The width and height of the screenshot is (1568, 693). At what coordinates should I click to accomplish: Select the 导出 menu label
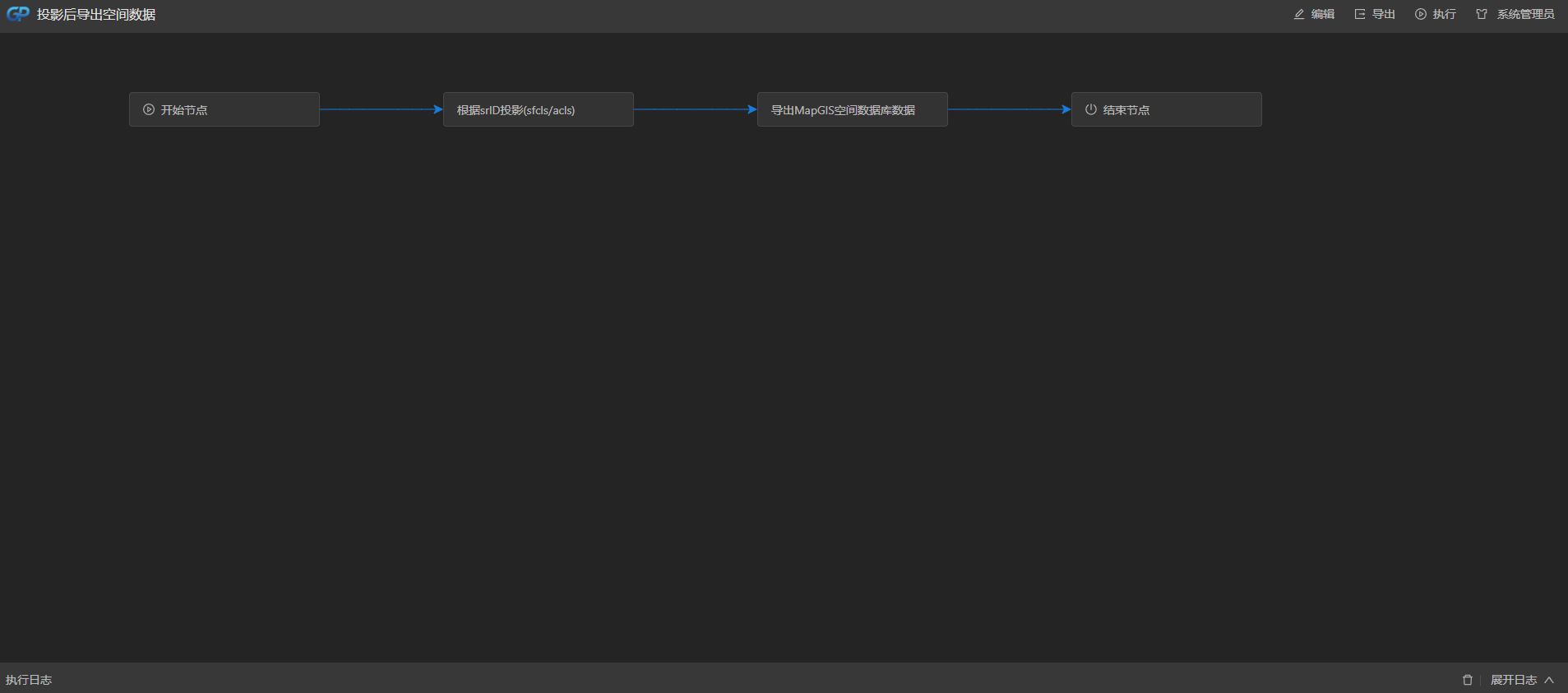click(1384, 14)
